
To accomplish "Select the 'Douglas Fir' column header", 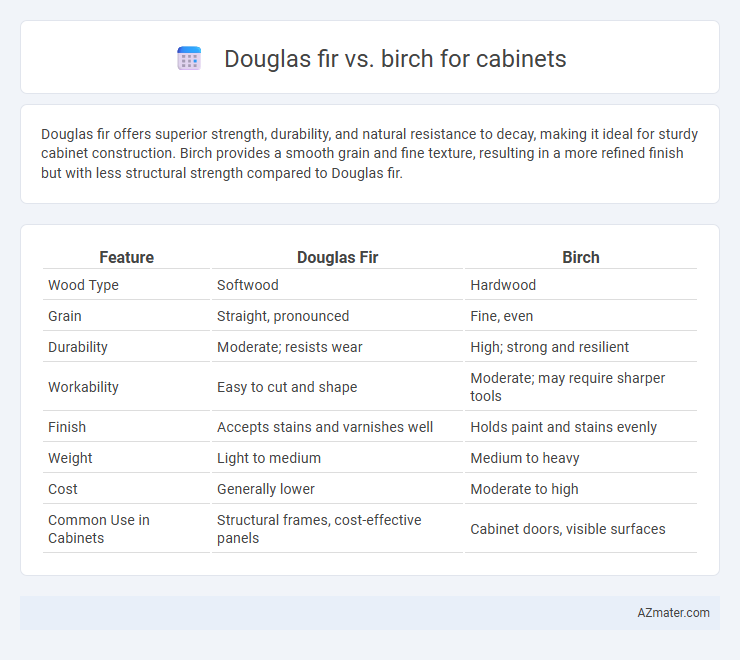I will 337,257.
